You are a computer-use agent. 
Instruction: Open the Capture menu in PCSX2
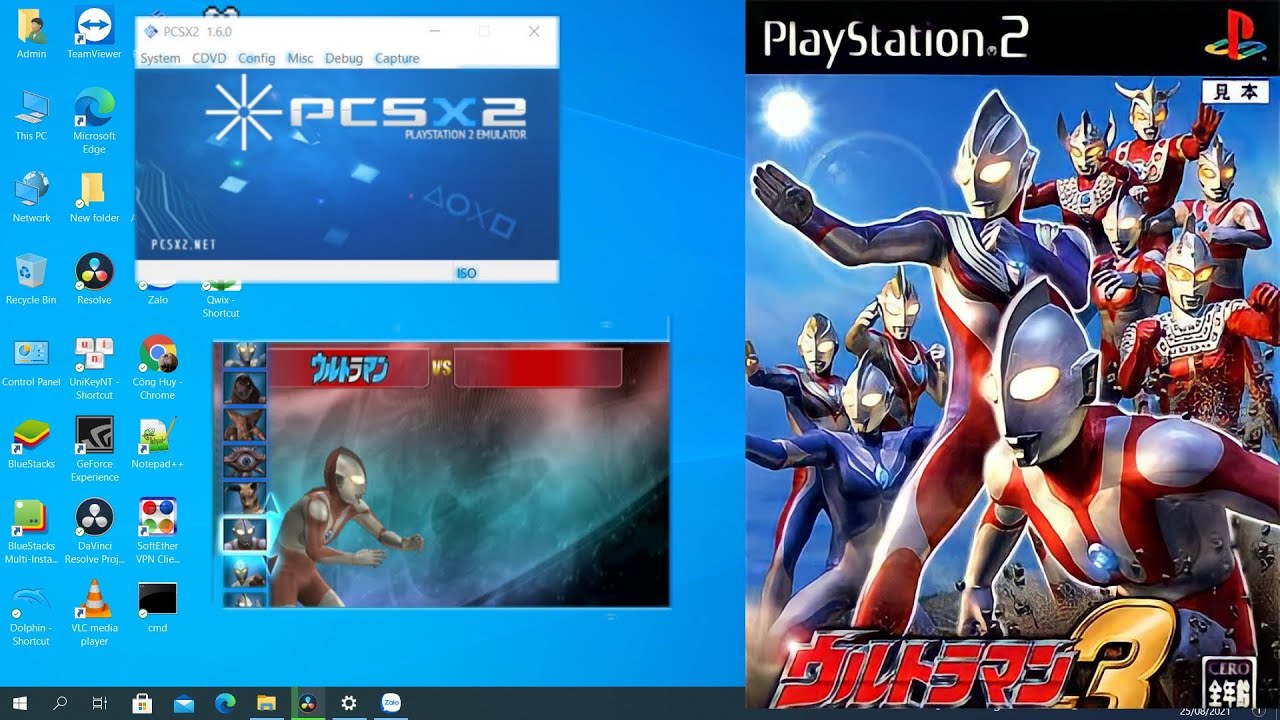397,58
